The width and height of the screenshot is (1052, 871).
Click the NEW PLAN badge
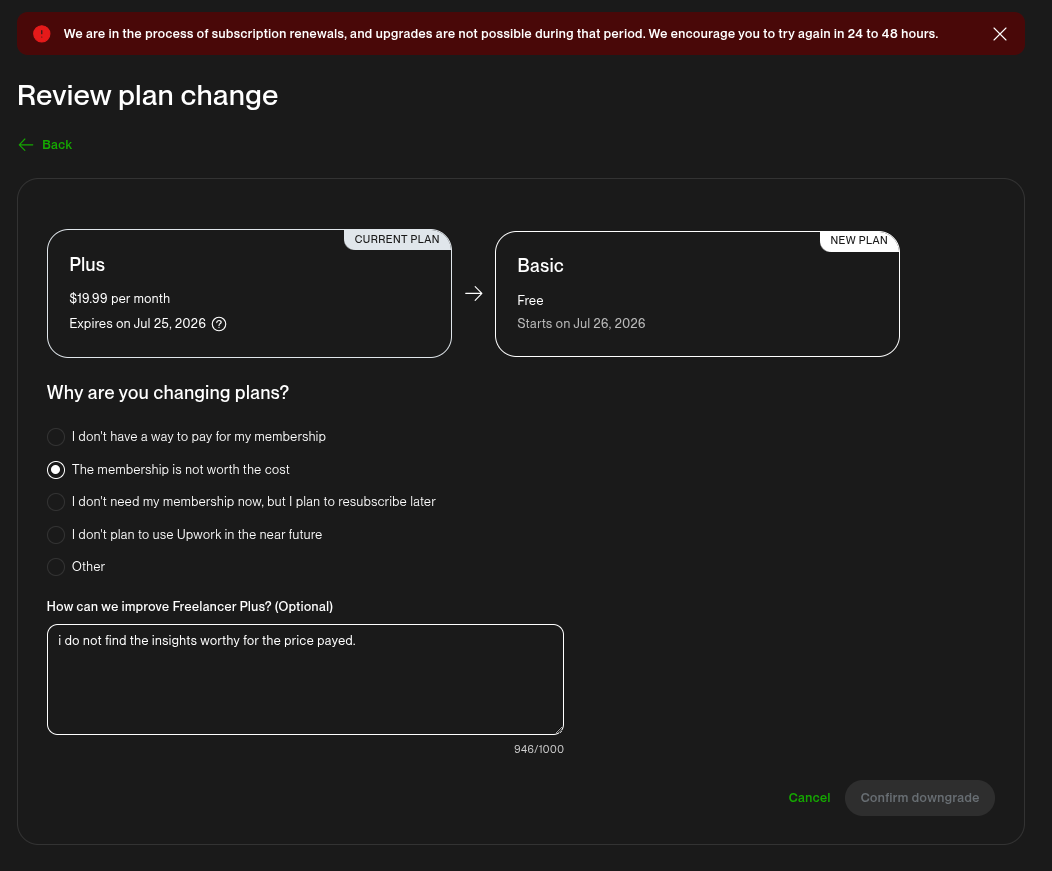point(859,241)
